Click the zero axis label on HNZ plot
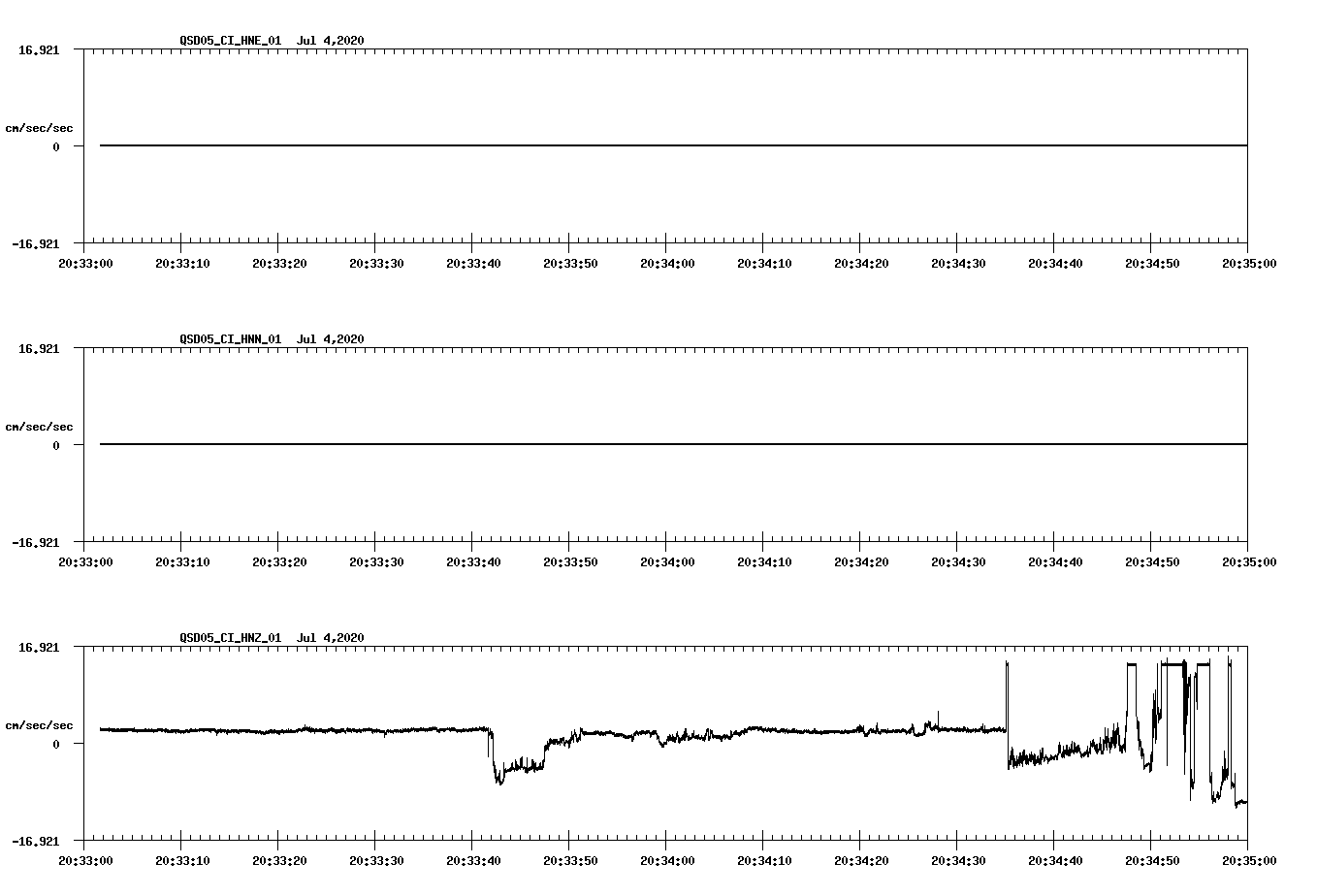The width and height of the screenshot is (1317, 896). point(56,744)
